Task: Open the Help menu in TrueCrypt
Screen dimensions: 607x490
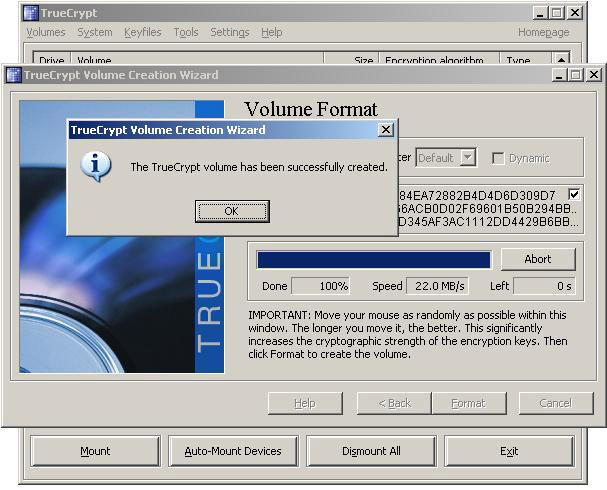Action: pyautogui.click(x=271, y=32)
